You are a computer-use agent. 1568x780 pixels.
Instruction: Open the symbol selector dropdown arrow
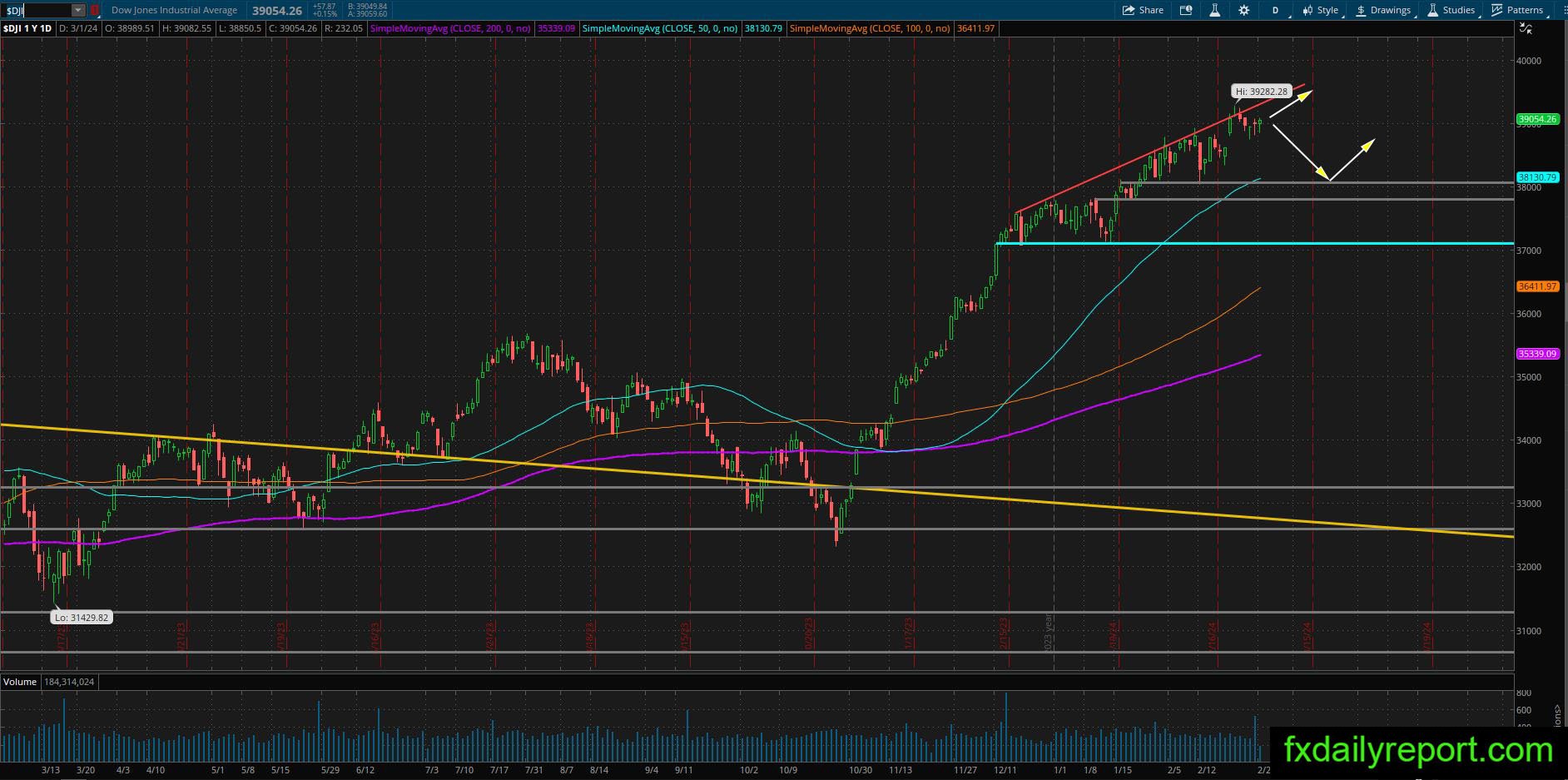point(78,10)
